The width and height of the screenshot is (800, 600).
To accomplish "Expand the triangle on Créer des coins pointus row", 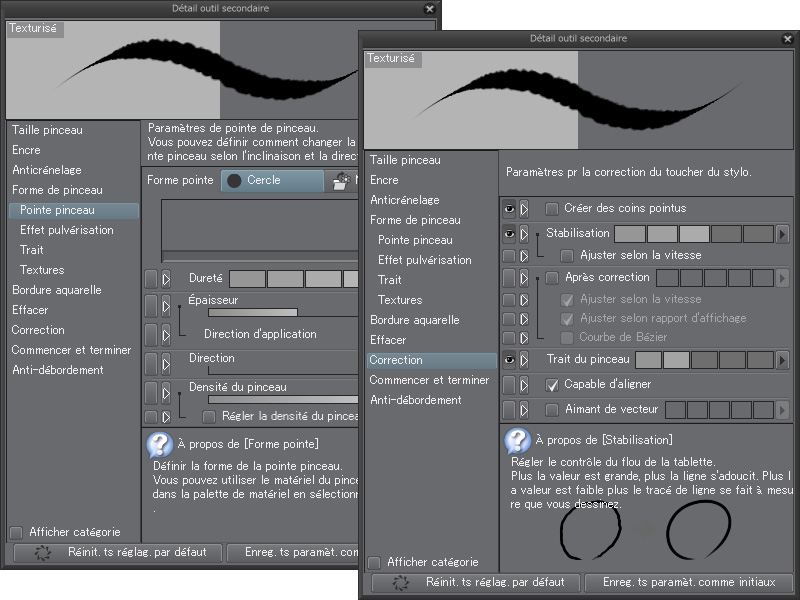I will pos(524,209).
